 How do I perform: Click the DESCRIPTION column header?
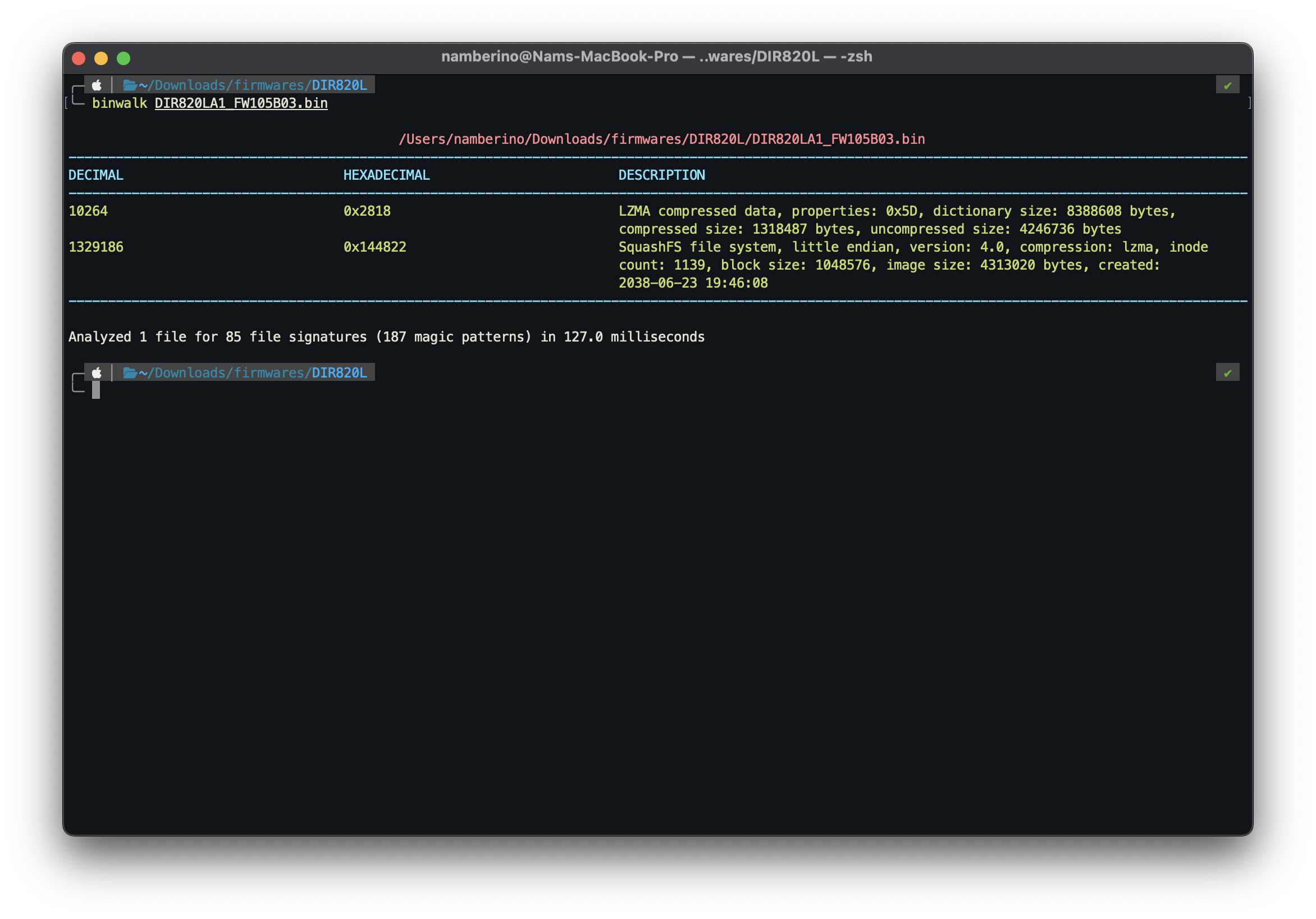661,175
